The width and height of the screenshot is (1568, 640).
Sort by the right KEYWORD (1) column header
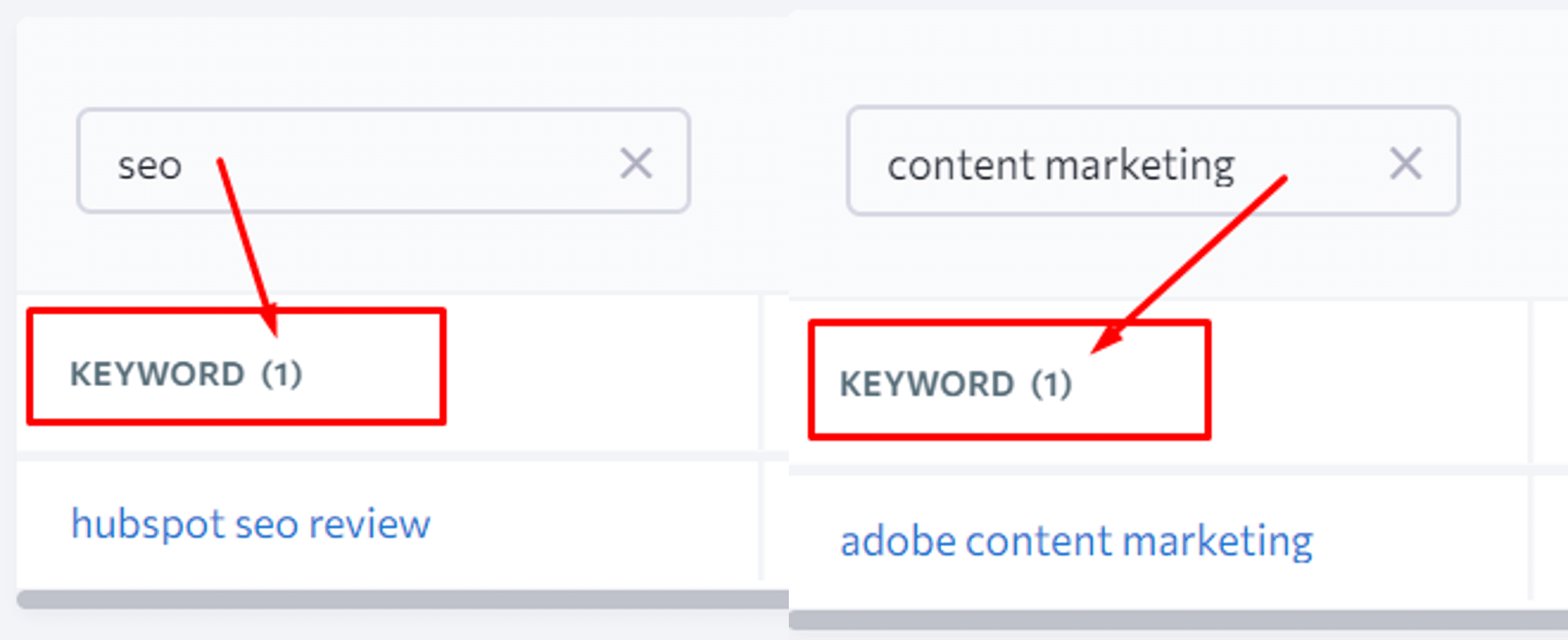coord(955,384)
